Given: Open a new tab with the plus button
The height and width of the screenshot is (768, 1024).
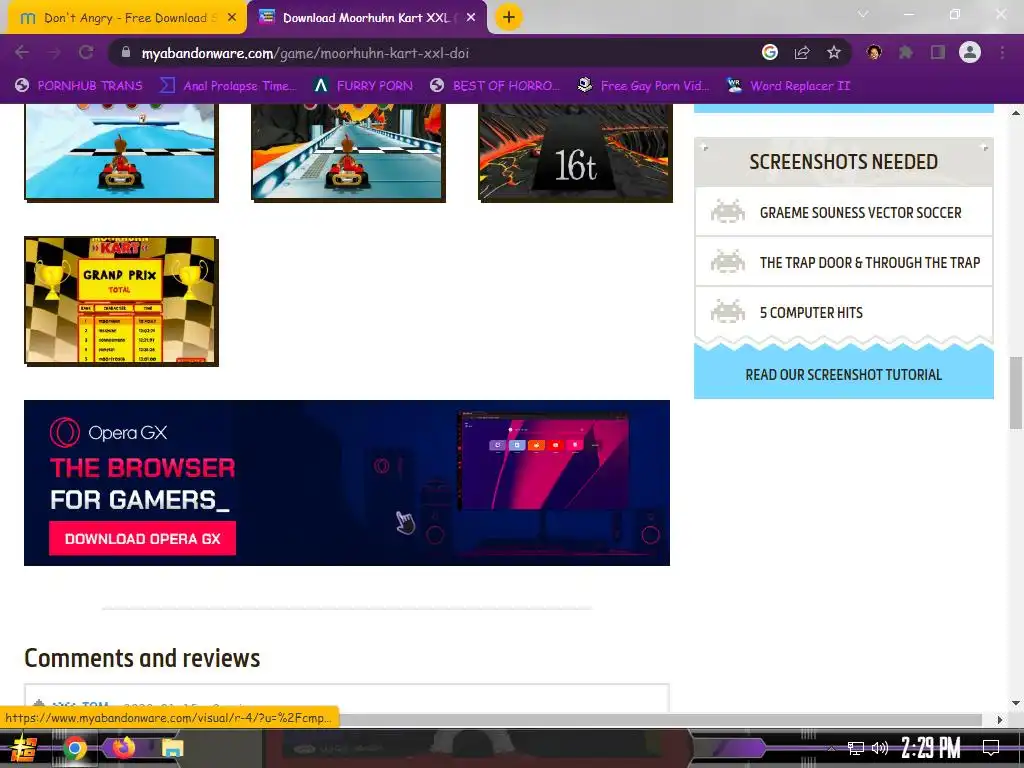Looking at the screenshot, I should coord(509,17).
